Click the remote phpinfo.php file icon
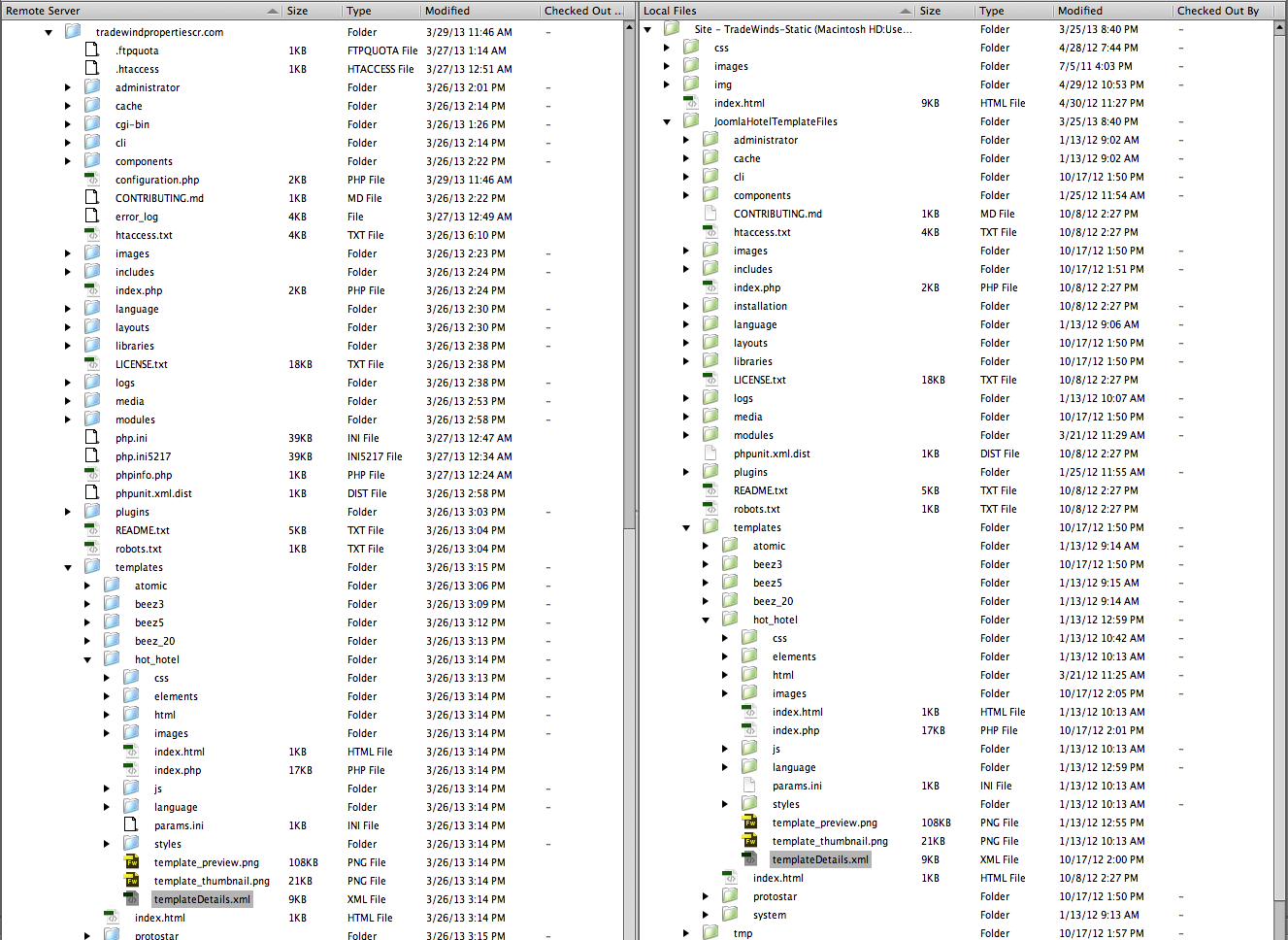This screenshot has height=940, width=1288. point(92,475)
